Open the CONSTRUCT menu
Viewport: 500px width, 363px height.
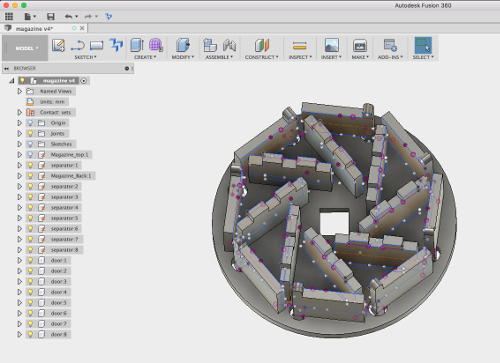262,57
